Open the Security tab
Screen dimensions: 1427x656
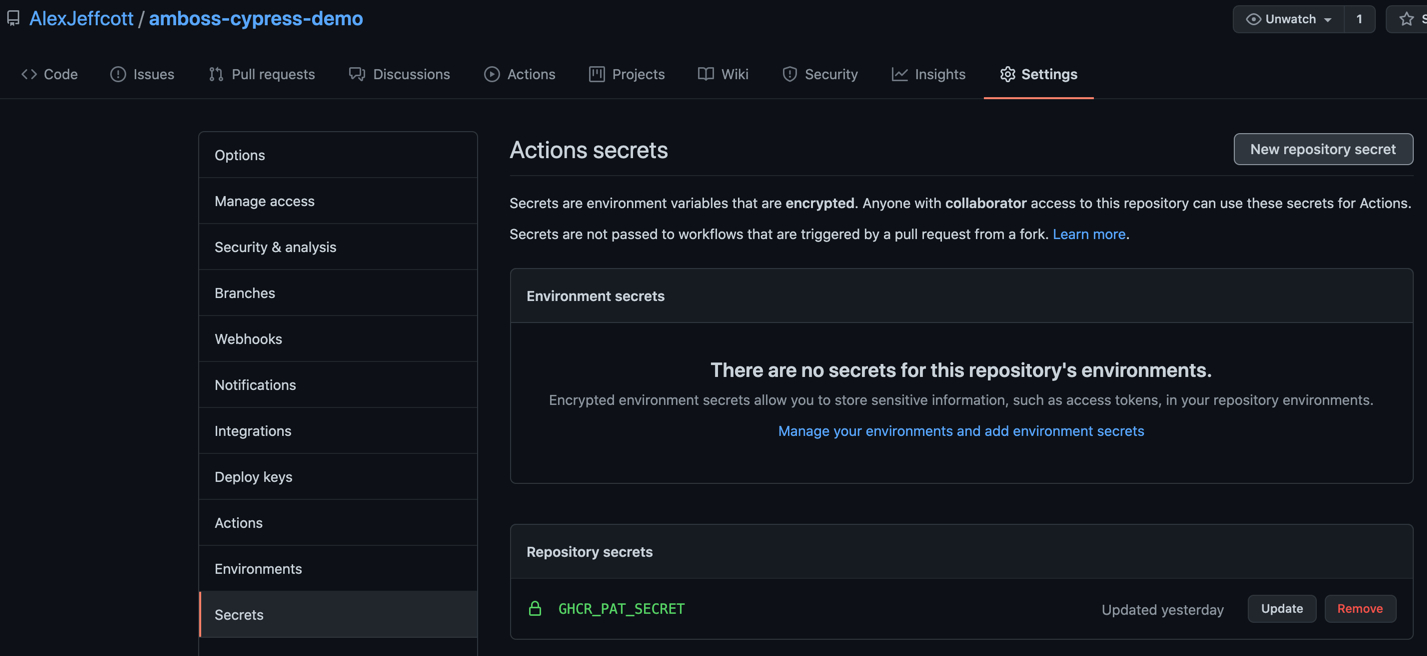coord(820,74)
